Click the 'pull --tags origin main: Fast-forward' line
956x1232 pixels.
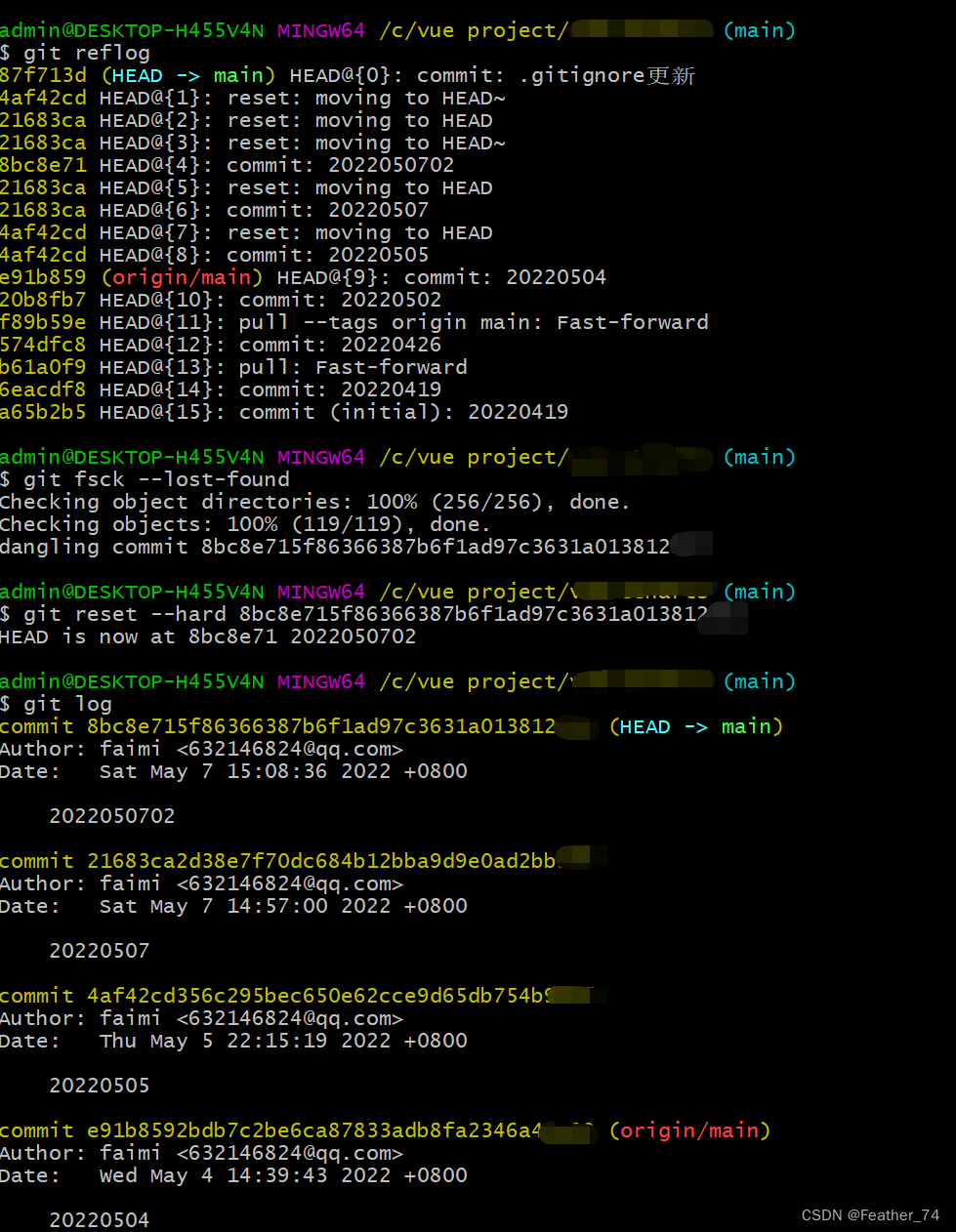[354, 322]
